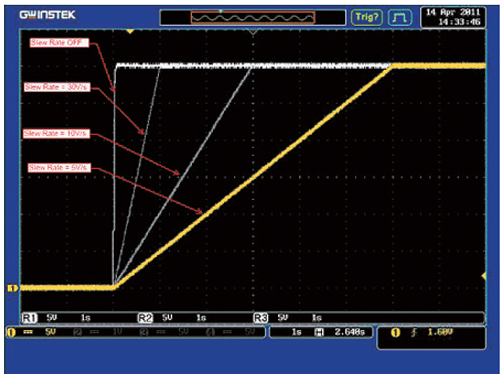Click the Trig? status indicator
Screen dimensions: 503x378
pos(367,17)
